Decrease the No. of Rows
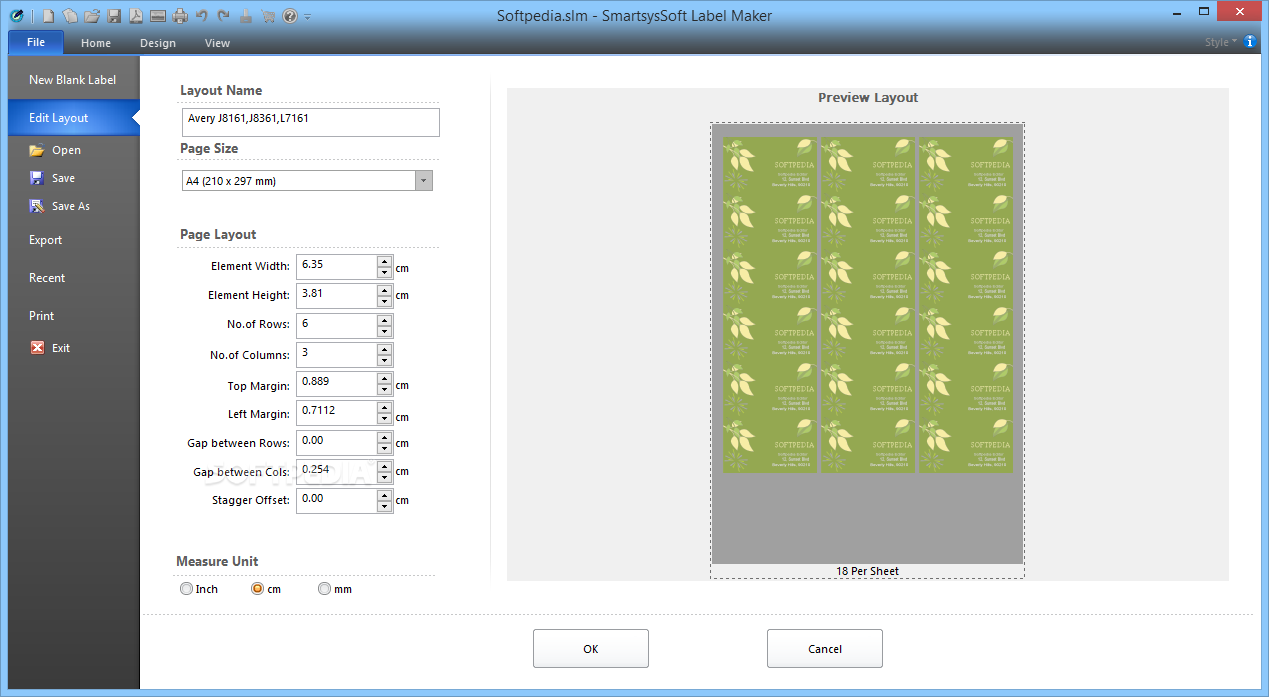The height and width of the screenshot is (697, 1269). coord(384,332)
